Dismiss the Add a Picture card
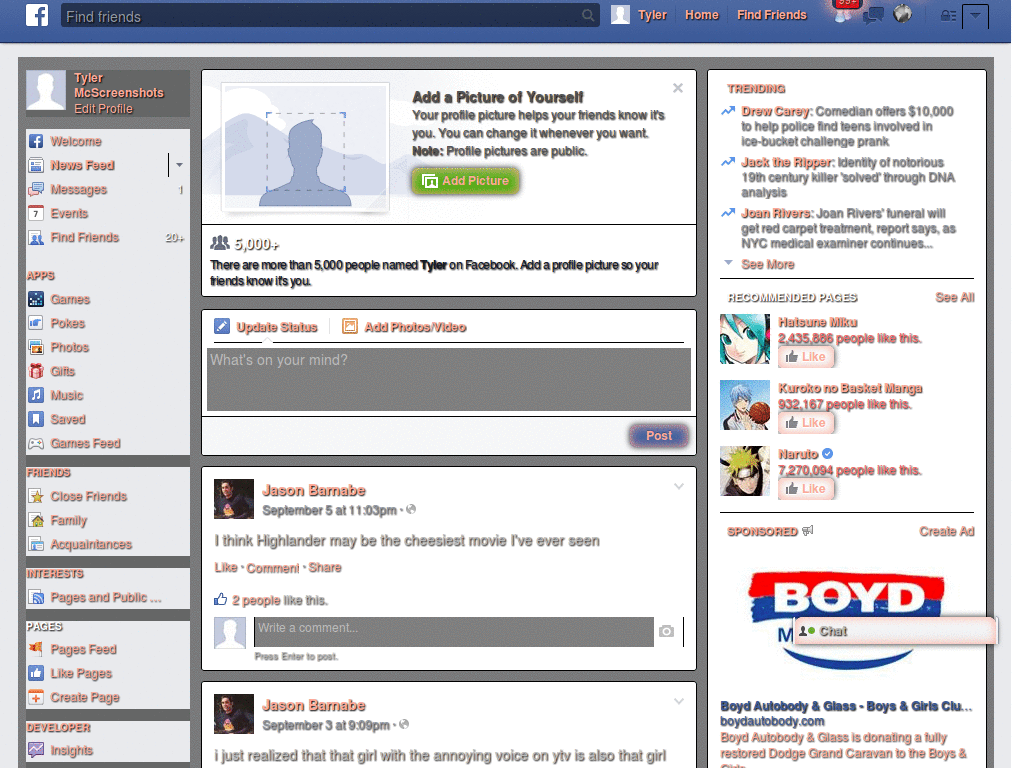This screenshot has width=1024, height=768. pos(678,88)
